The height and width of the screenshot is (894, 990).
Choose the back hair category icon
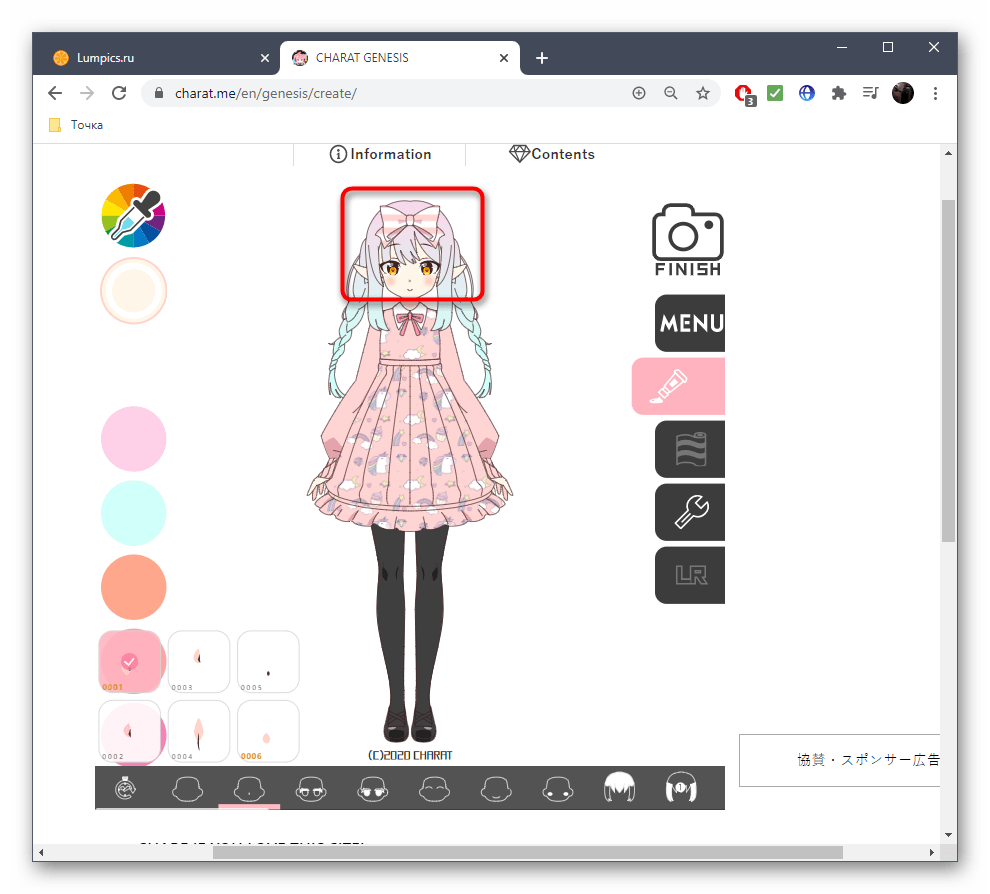tap(682, 789)
